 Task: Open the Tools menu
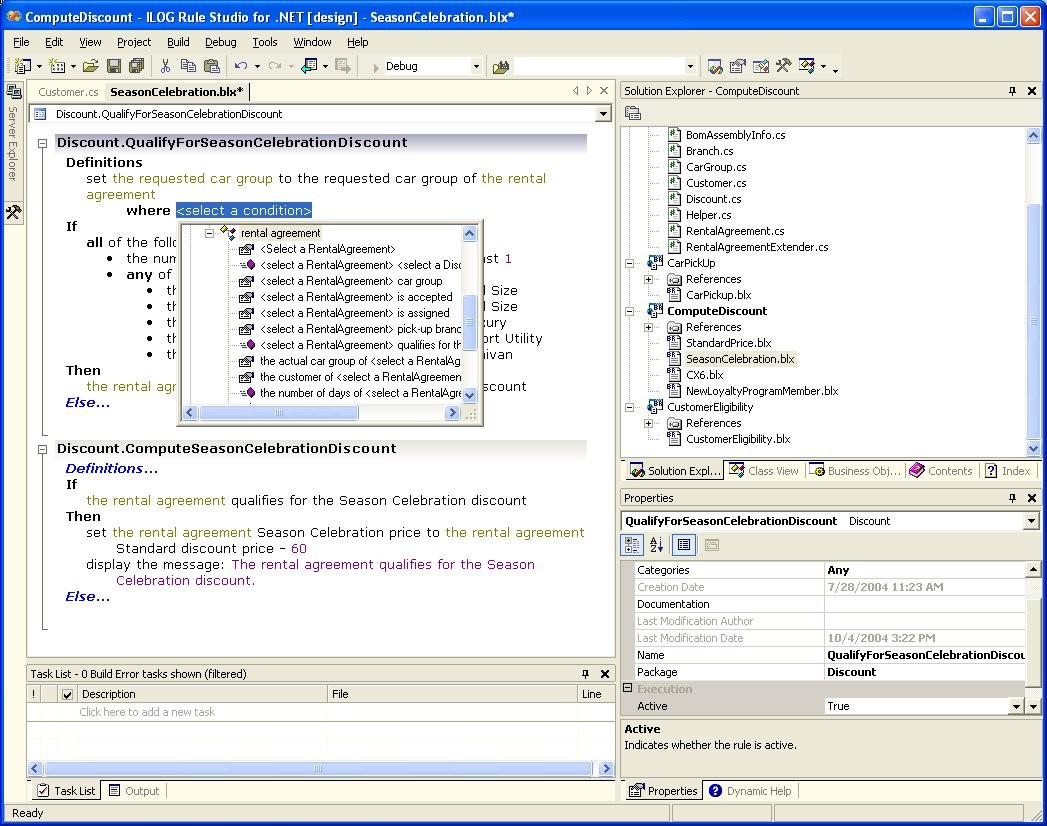coord(264,42)
